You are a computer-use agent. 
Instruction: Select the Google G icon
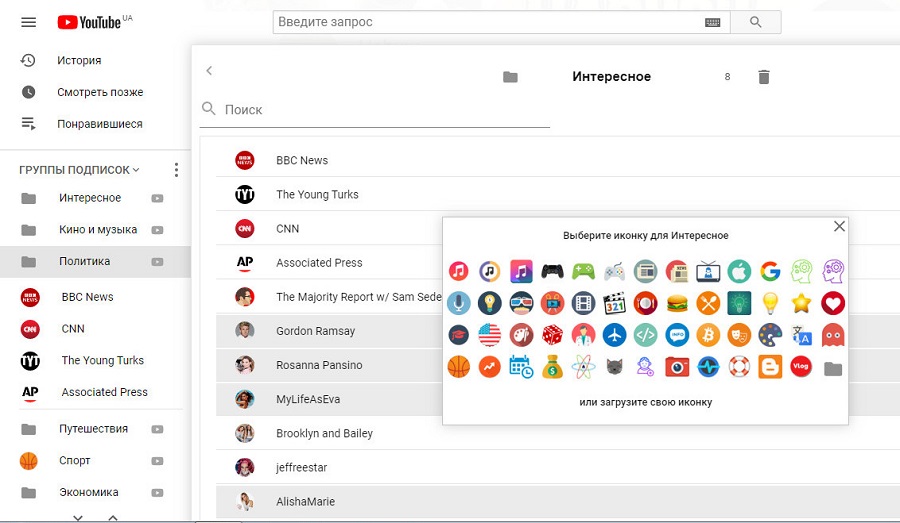(770, 271)
